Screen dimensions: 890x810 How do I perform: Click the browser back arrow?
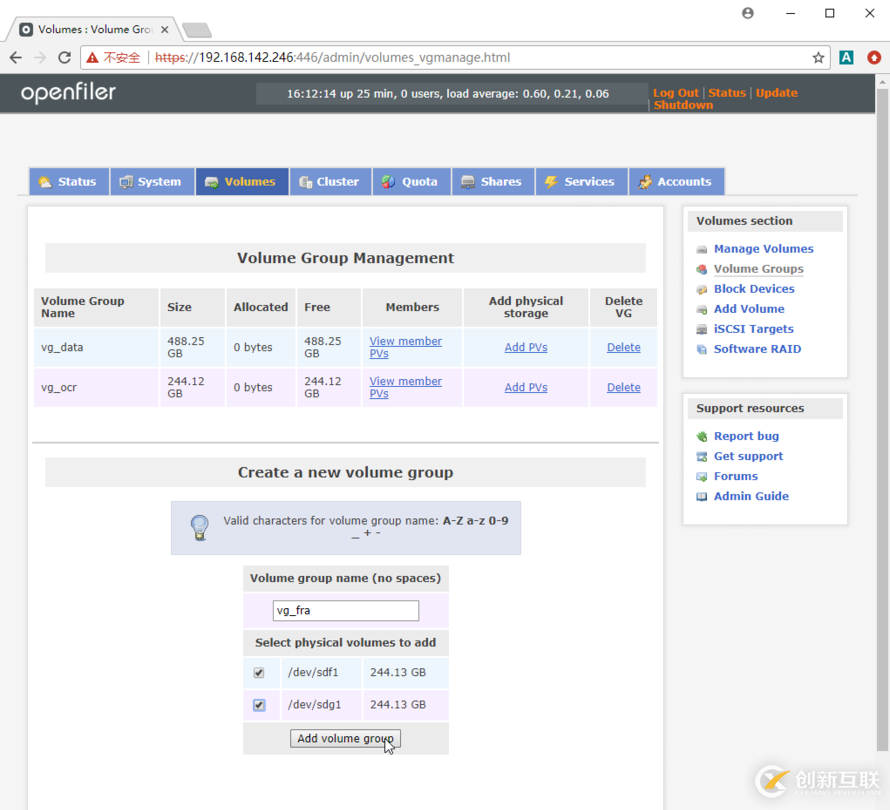[16, 58]
